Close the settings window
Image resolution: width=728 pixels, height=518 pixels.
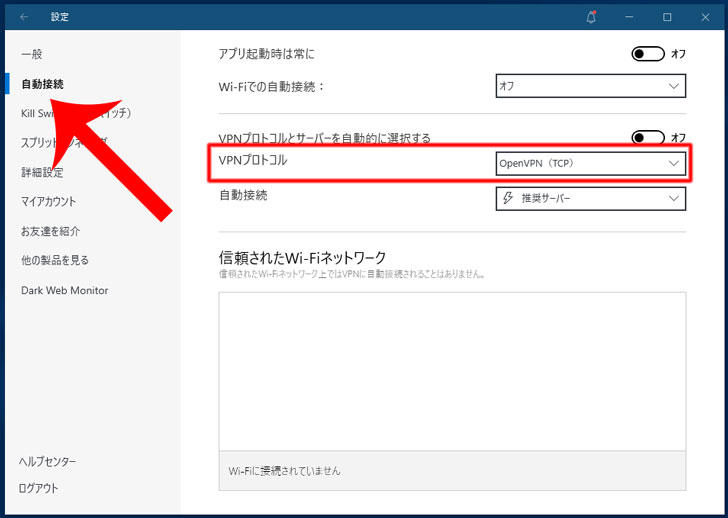[x=705, y=17]
